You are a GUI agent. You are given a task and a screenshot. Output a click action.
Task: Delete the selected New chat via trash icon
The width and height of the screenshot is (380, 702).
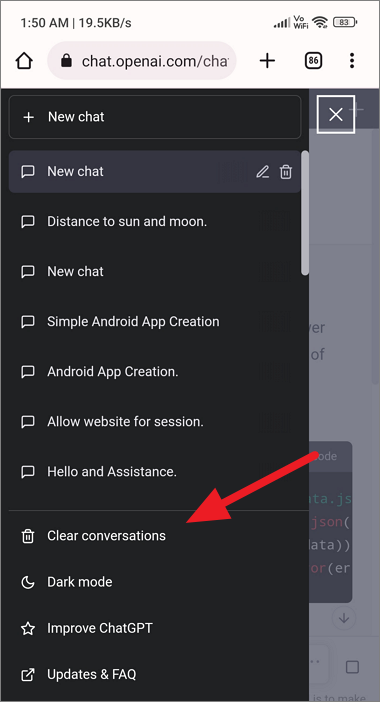pos(286,171)
